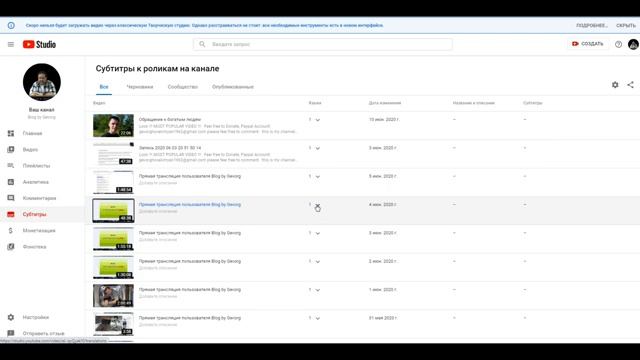The height and width of the screenshot is (360, 640).
Task: Expand languages chevron for livestream dated 3 июн.
Action: point(318,233)
